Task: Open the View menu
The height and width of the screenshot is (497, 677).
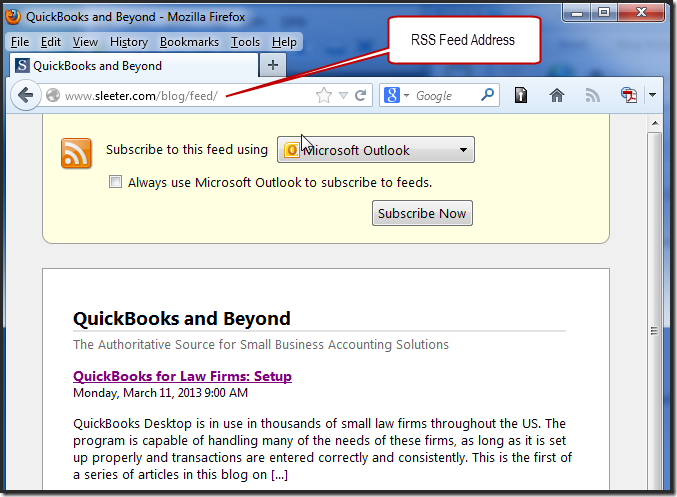Action: point(85,42)
